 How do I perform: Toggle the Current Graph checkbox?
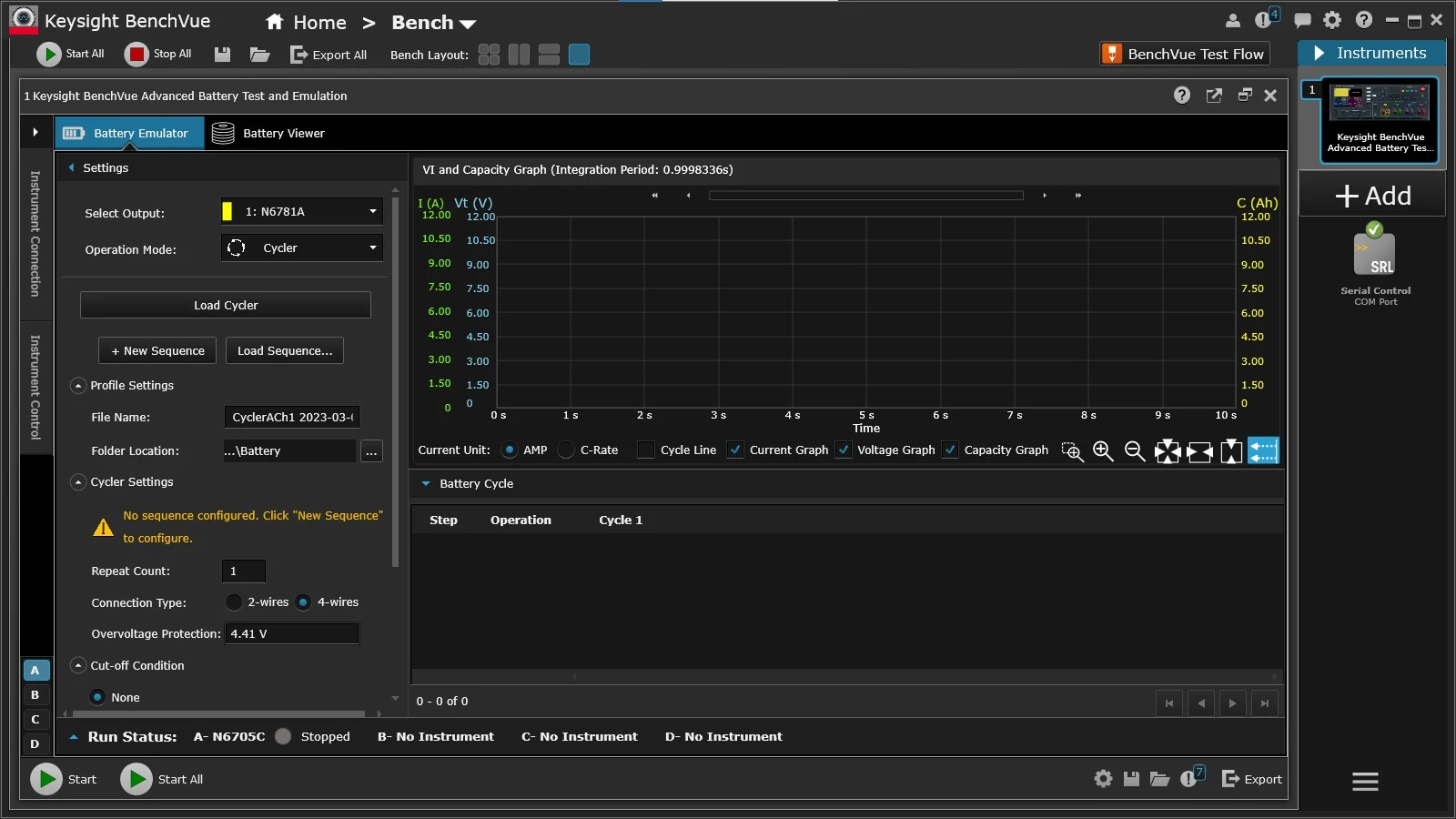735,450
